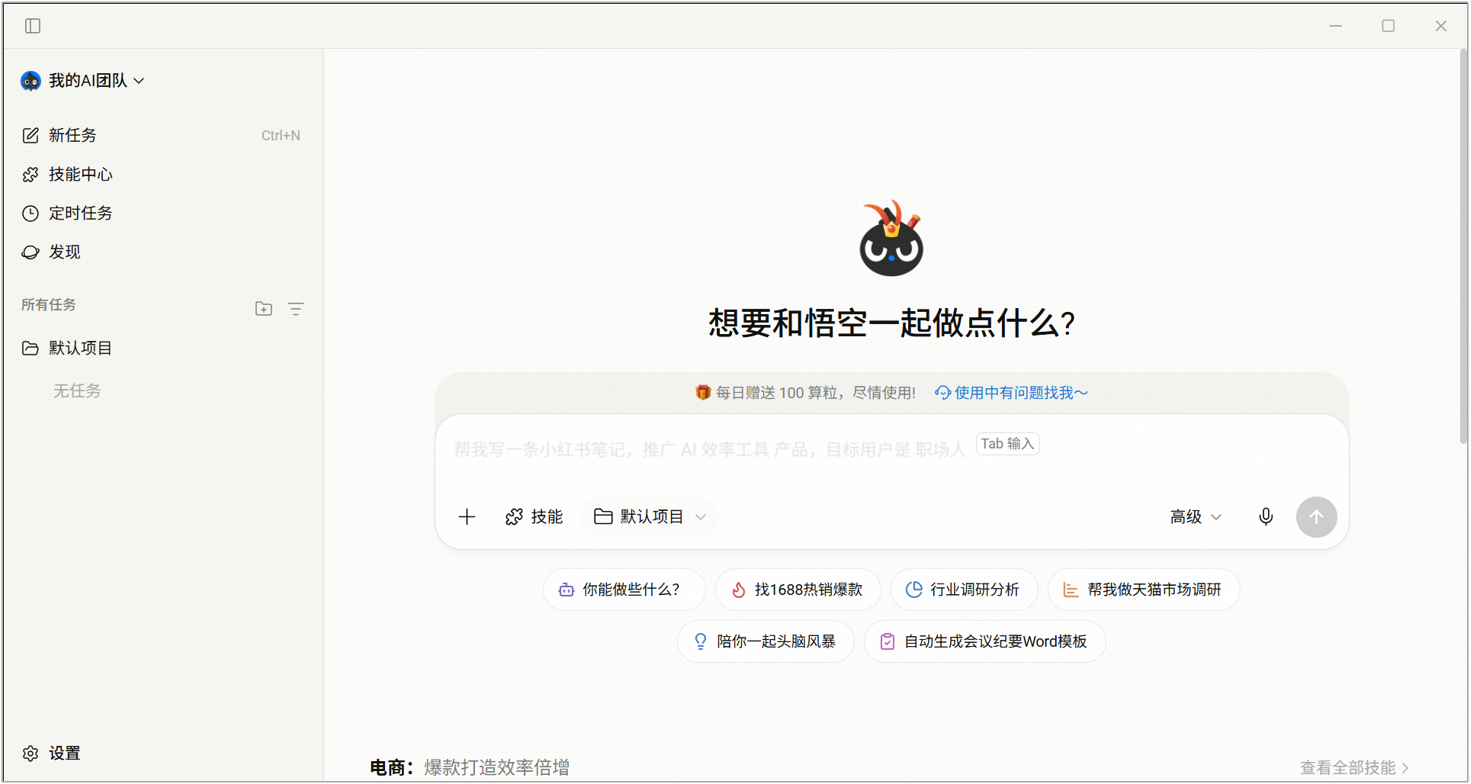Create a new project with the add-folder icon
This screenshot has width=1471, height=784.
(x=264, y=309)
